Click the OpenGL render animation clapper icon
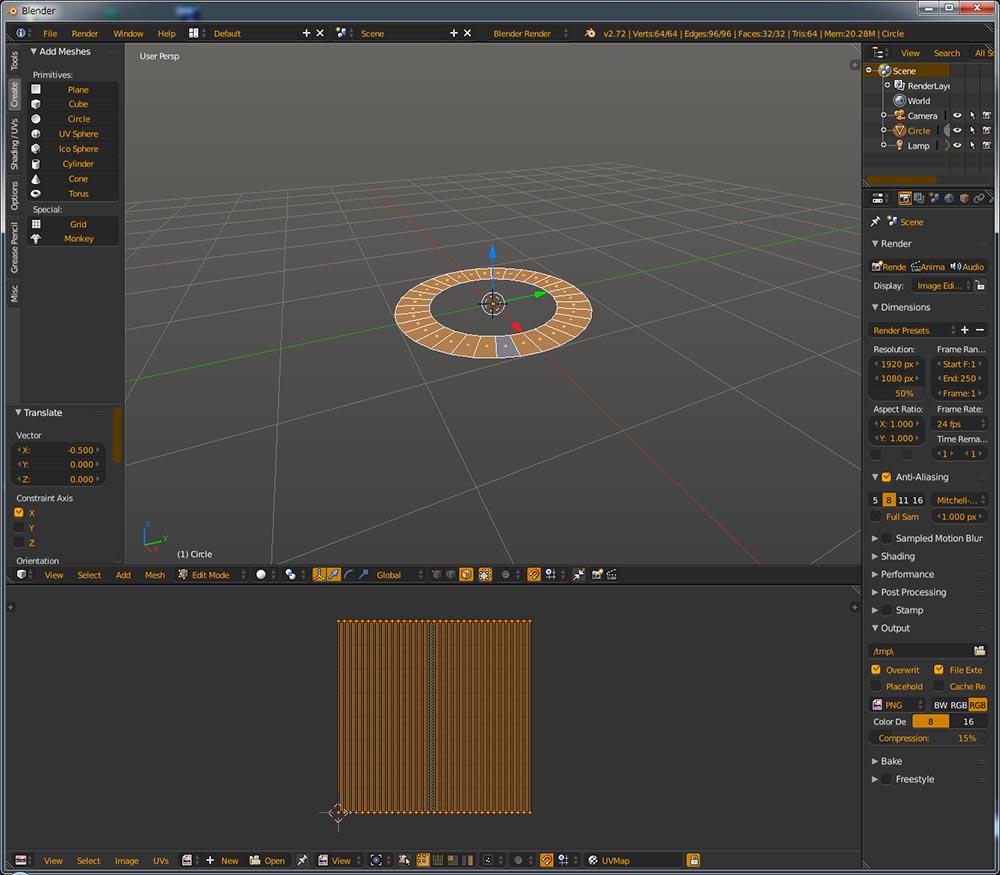Image resolution: width=1000 pixels, height=875 pixels. coord(612,575)
